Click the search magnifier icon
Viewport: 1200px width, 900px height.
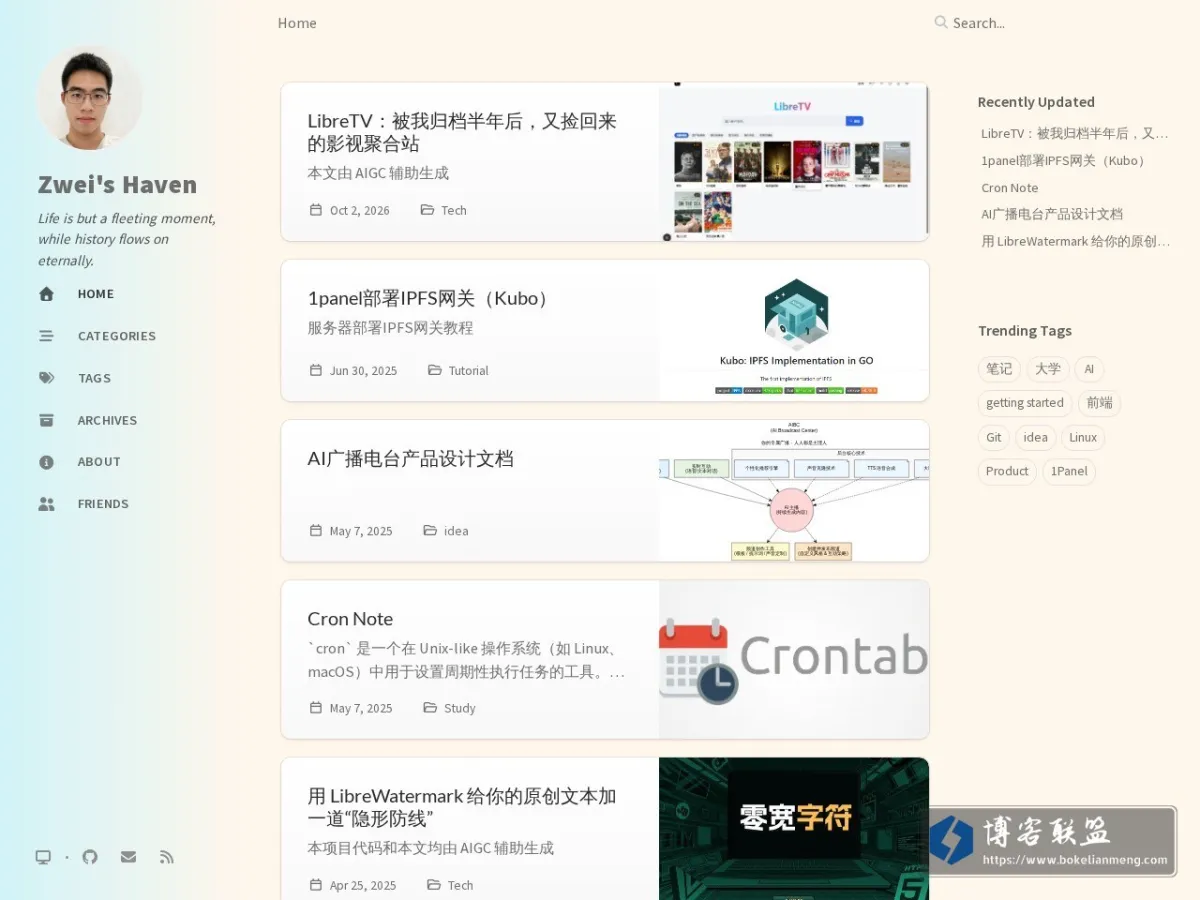click(x=941, y=22)
